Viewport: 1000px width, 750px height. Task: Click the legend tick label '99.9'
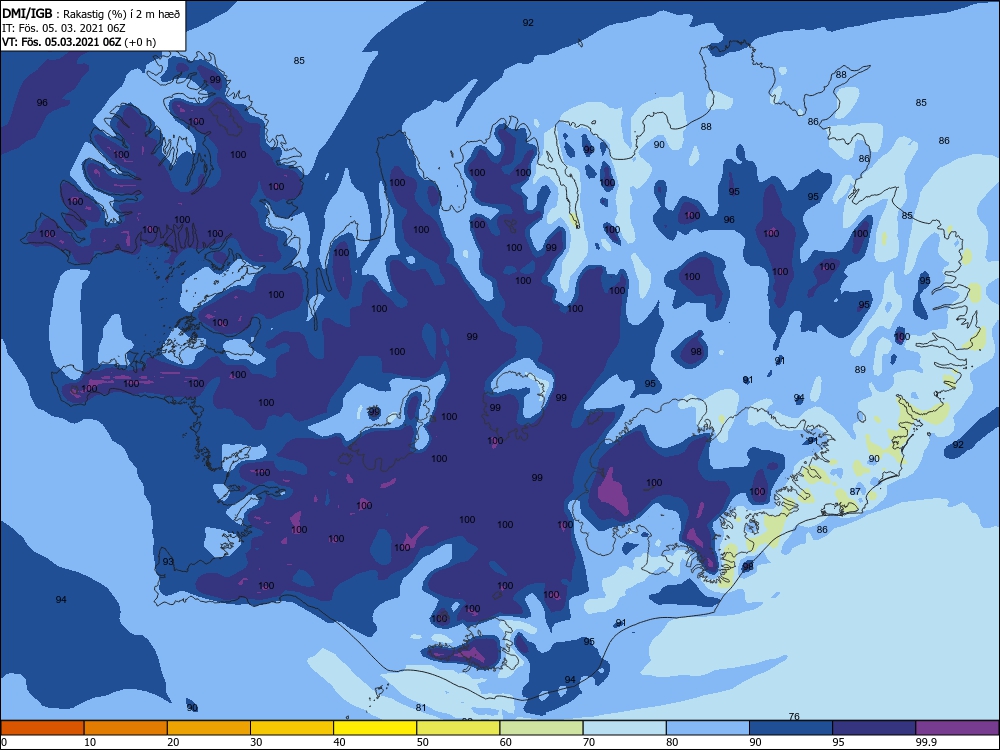pos(927,742)
